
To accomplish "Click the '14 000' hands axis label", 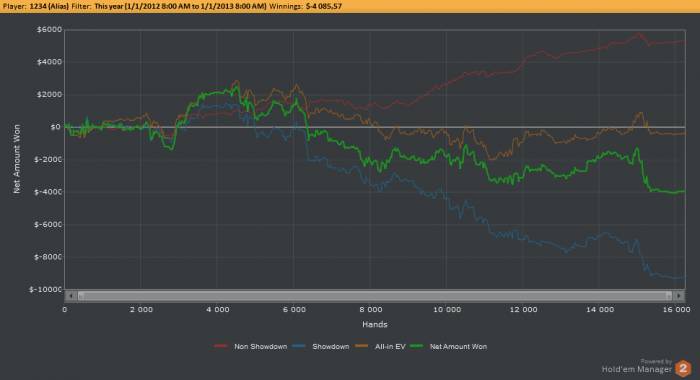I will pyautogui.click(x=600, y=309).
